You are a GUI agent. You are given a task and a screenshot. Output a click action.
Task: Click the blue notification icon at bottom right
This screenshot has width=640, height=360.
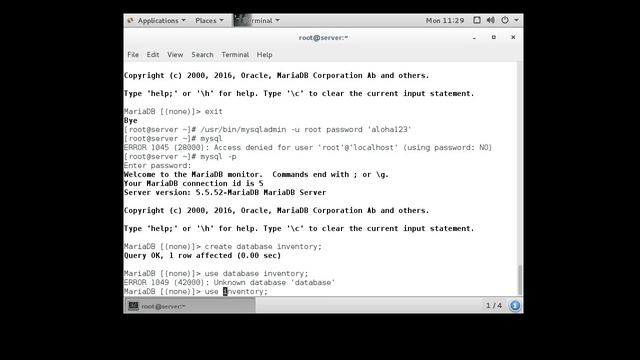[515, 305]
